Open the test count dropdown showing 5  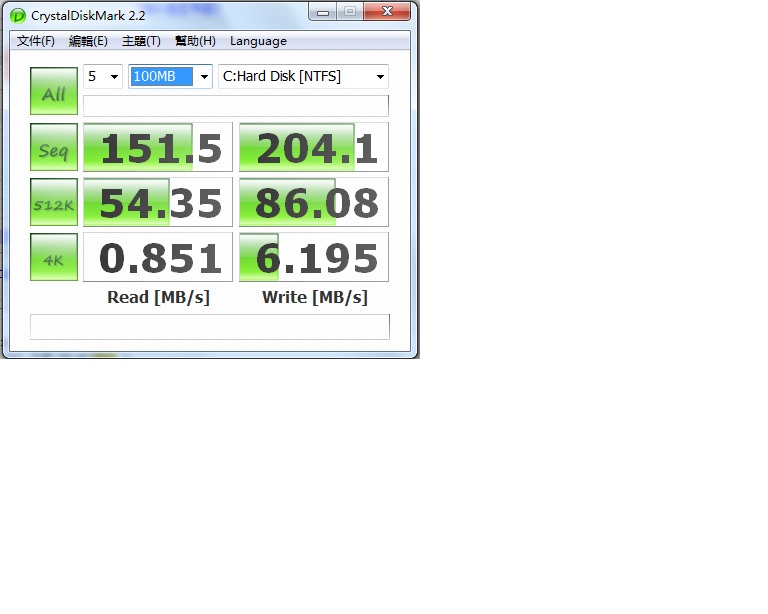point(103,76)
